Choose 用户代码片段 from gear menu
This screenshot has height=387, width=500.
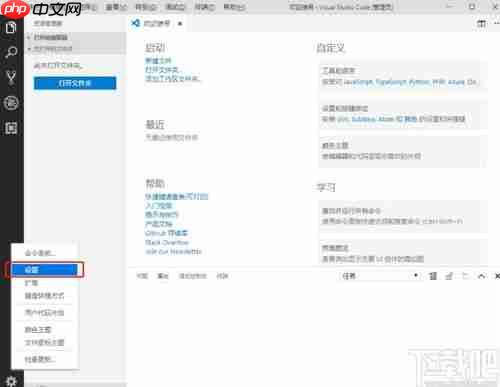click(45, 313)
